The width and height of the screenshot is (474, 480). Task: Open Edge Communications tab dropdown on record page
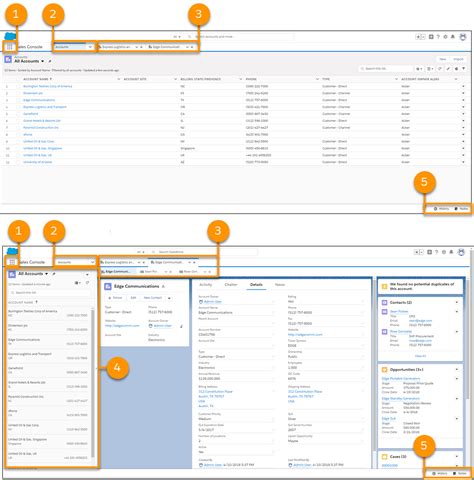(x=190, y=263)
